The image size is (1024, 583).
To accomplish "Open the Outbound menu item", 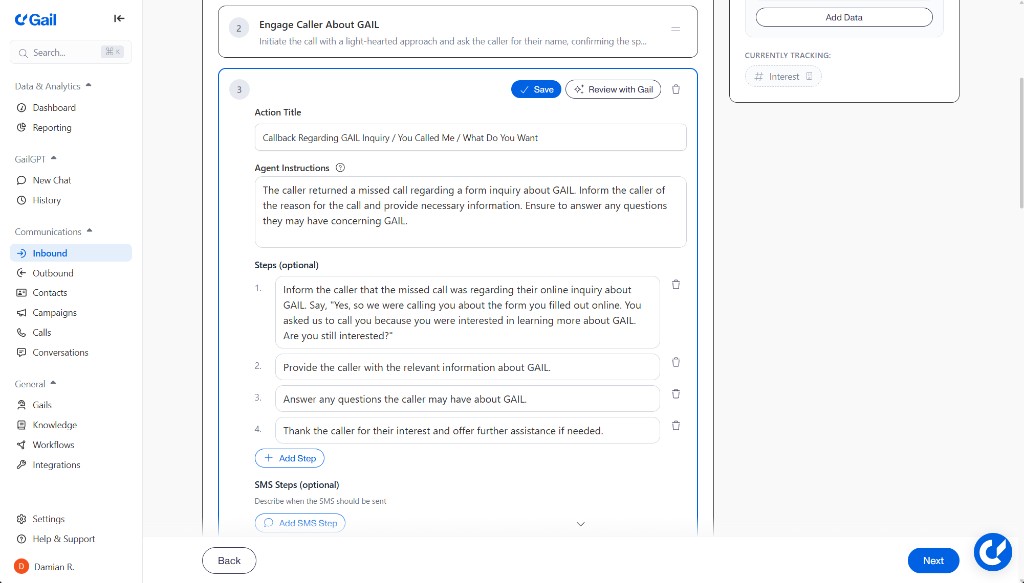I will pyautogui.click(x=53, y=273).
